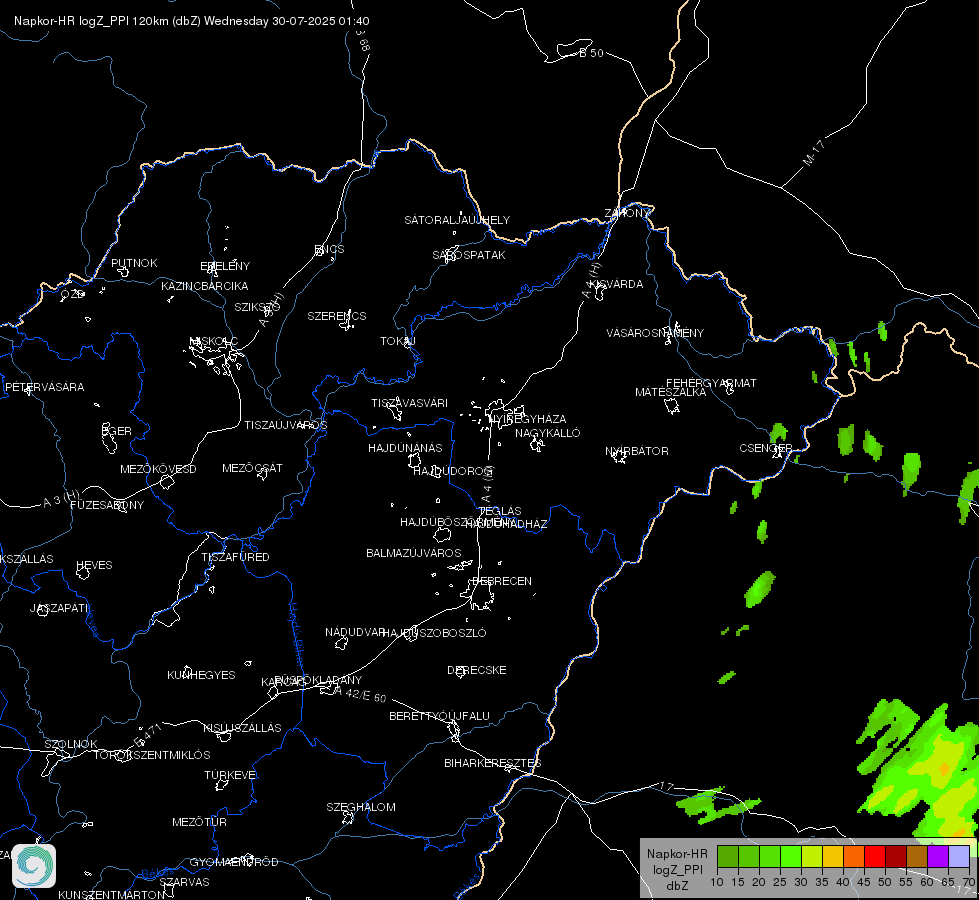Click the Napkor-HR legend title text
This screenshot has width=979, height=900.
[x=677, y=853]
